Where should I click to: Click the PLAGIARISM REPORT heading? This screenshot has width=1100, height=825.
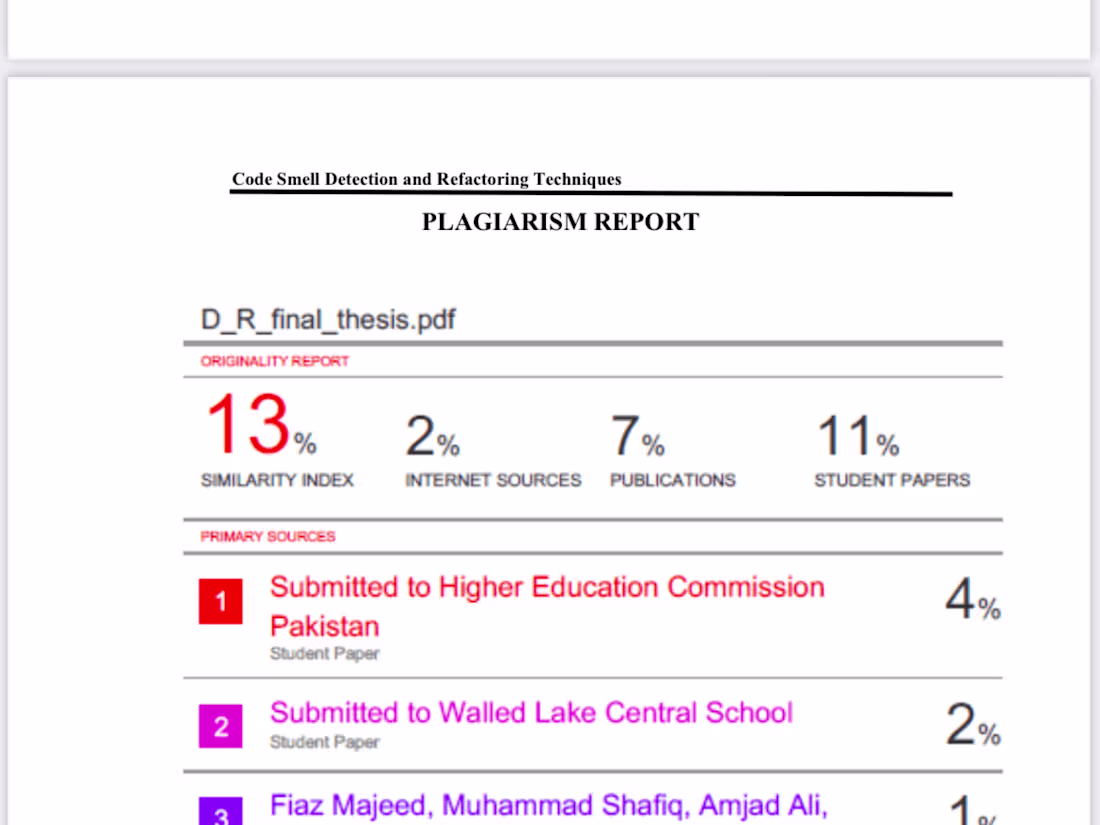(x=560, y=222)
